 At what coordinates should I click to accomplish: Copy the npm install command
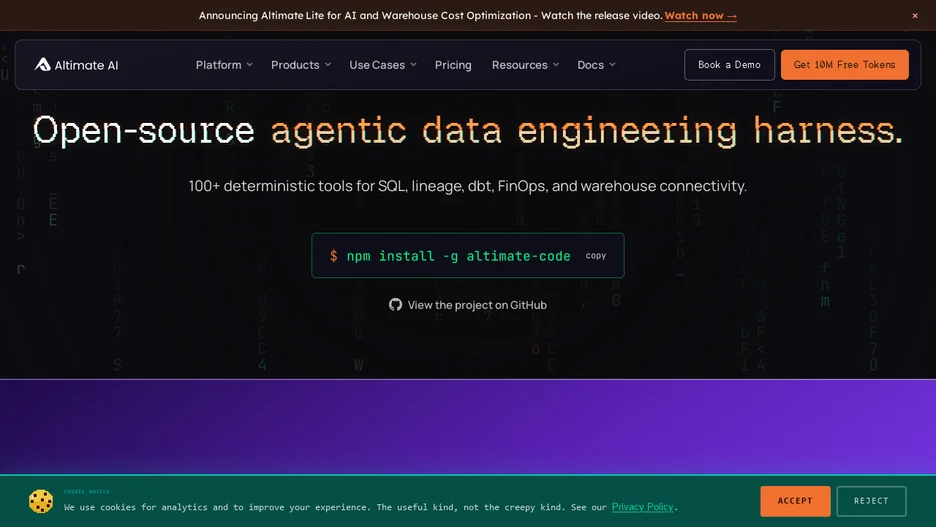tap(595, 255)
